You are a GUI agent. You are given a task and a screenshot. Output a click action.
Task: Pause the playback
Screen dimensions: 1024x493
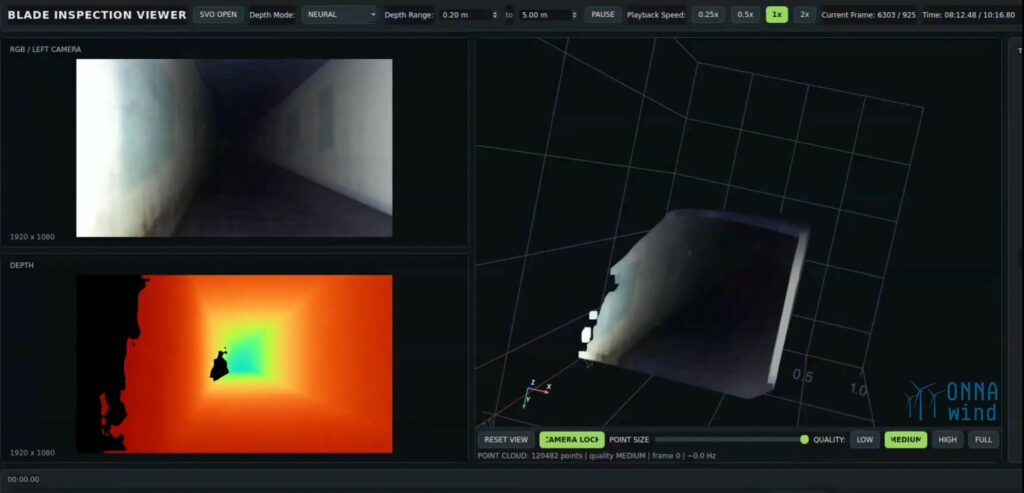(x=602, y=14)
